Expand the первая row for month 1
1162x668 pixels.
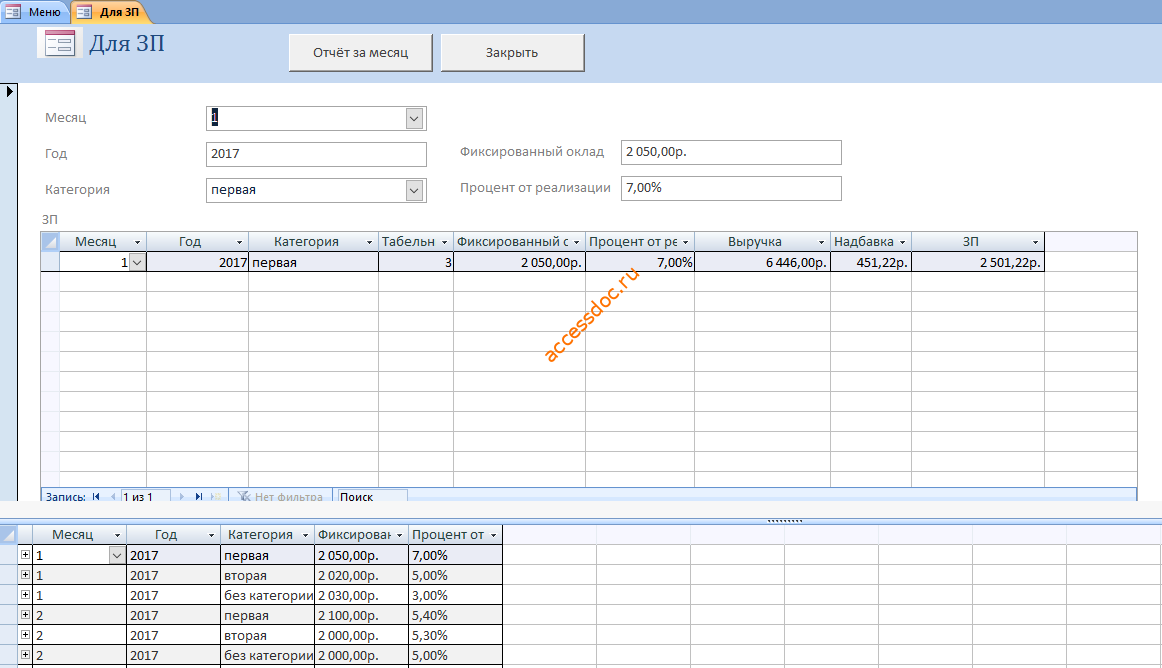tap(25, 555)
